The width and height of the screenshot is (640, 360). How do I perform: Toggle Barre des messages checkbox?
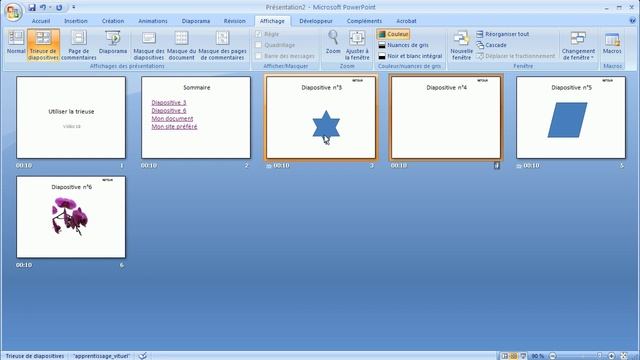coord(258,56)
